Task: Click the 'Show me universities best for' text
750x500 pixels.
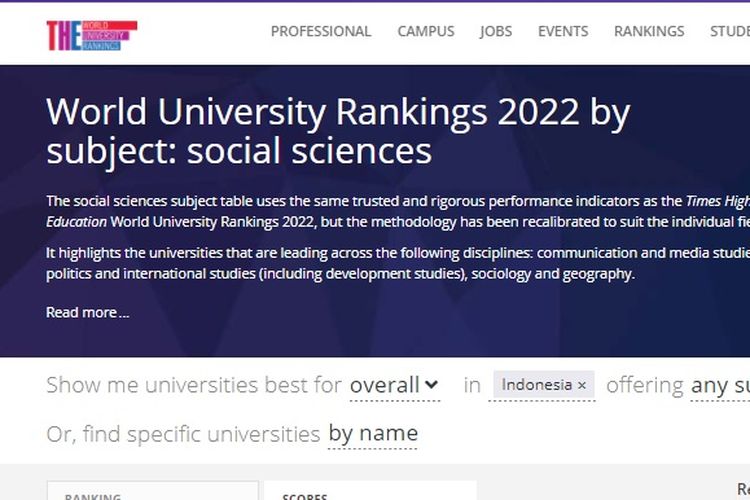Action: pos(194,385)
